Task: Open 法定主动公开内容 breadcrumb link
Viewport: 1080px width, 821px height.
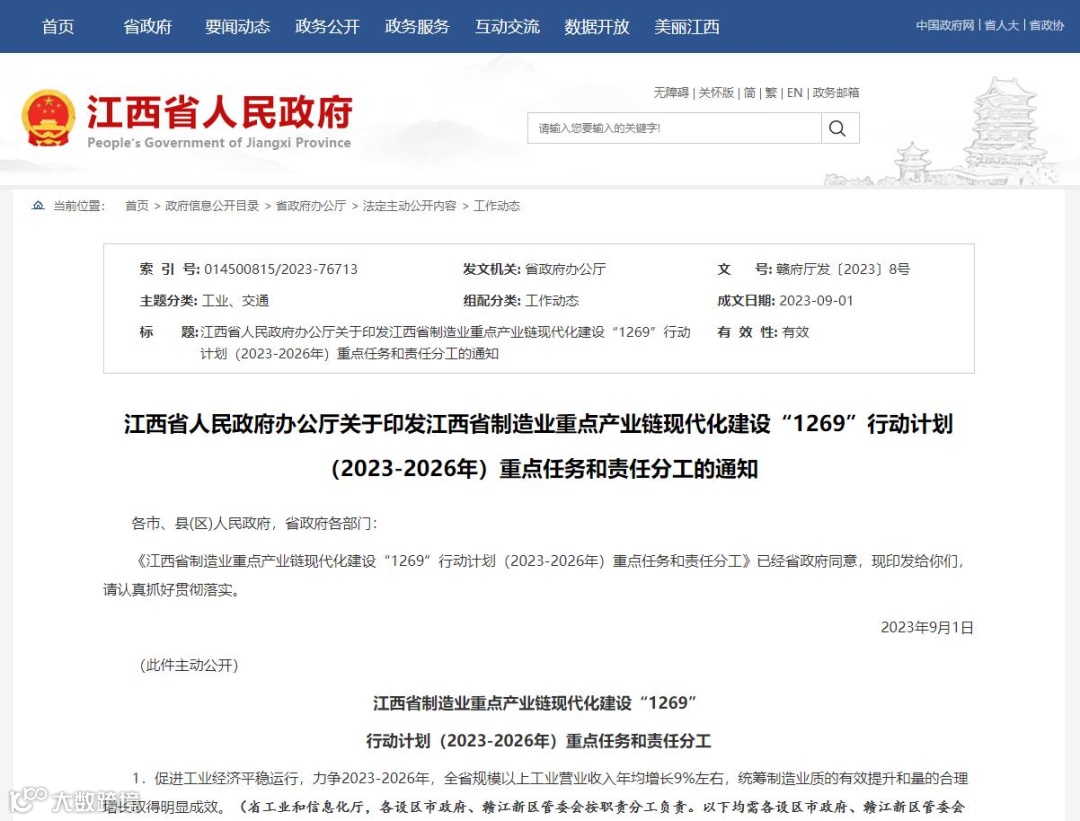Action: 409,206
